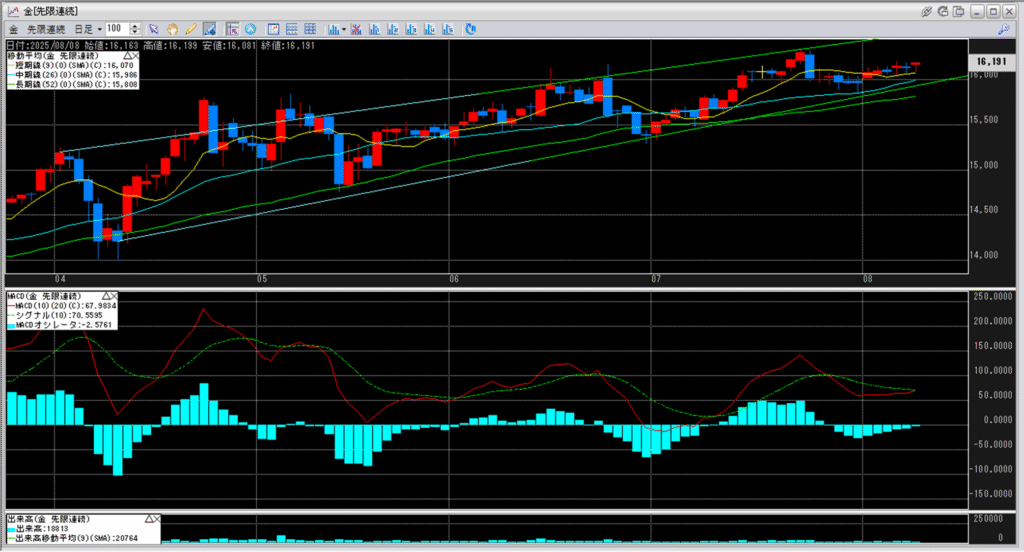Collapse the MACD legend with the triangle

[x=106, y=296]
